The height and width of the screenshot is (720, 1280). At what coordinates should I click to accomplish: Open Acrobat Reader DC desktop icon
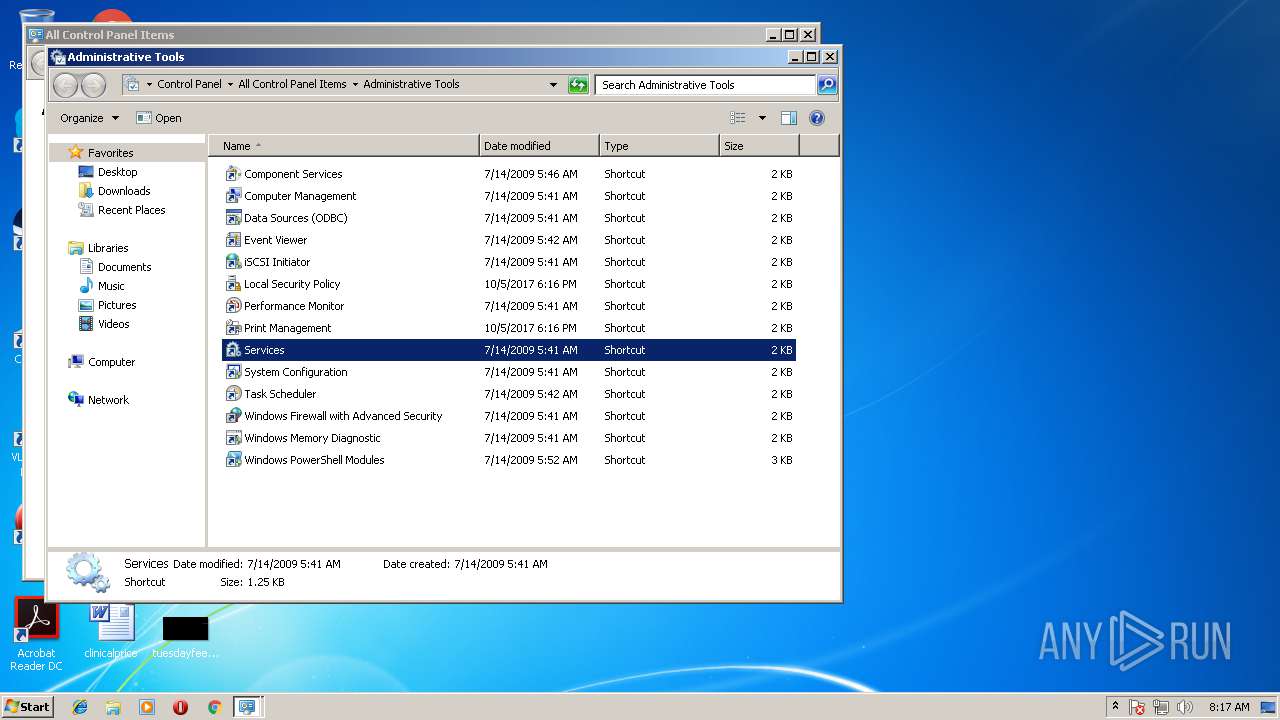click(36, 635)
